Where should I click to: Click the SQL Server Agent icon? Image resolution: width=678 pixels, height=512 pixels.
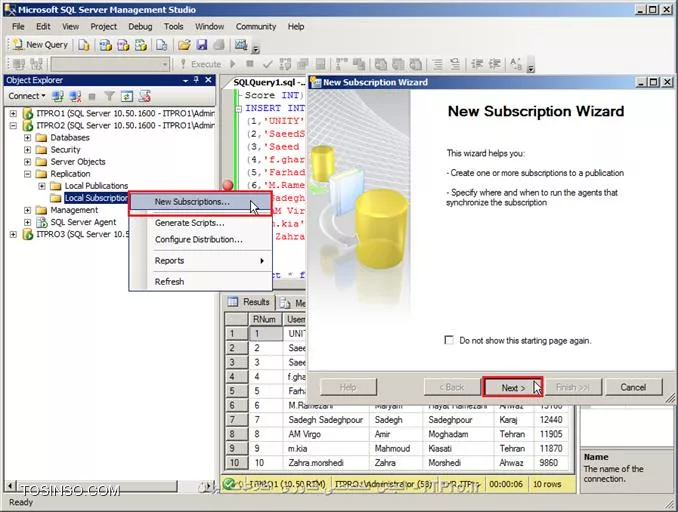pos(42,222)
